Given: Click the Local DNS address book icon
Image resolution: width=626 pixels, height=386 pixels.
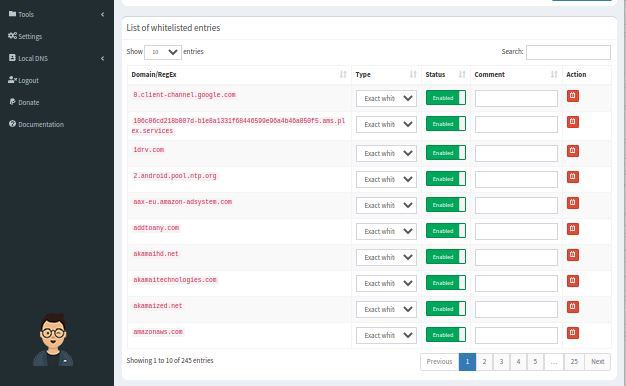Looking at the screenshot, I should tap(12, 57).
